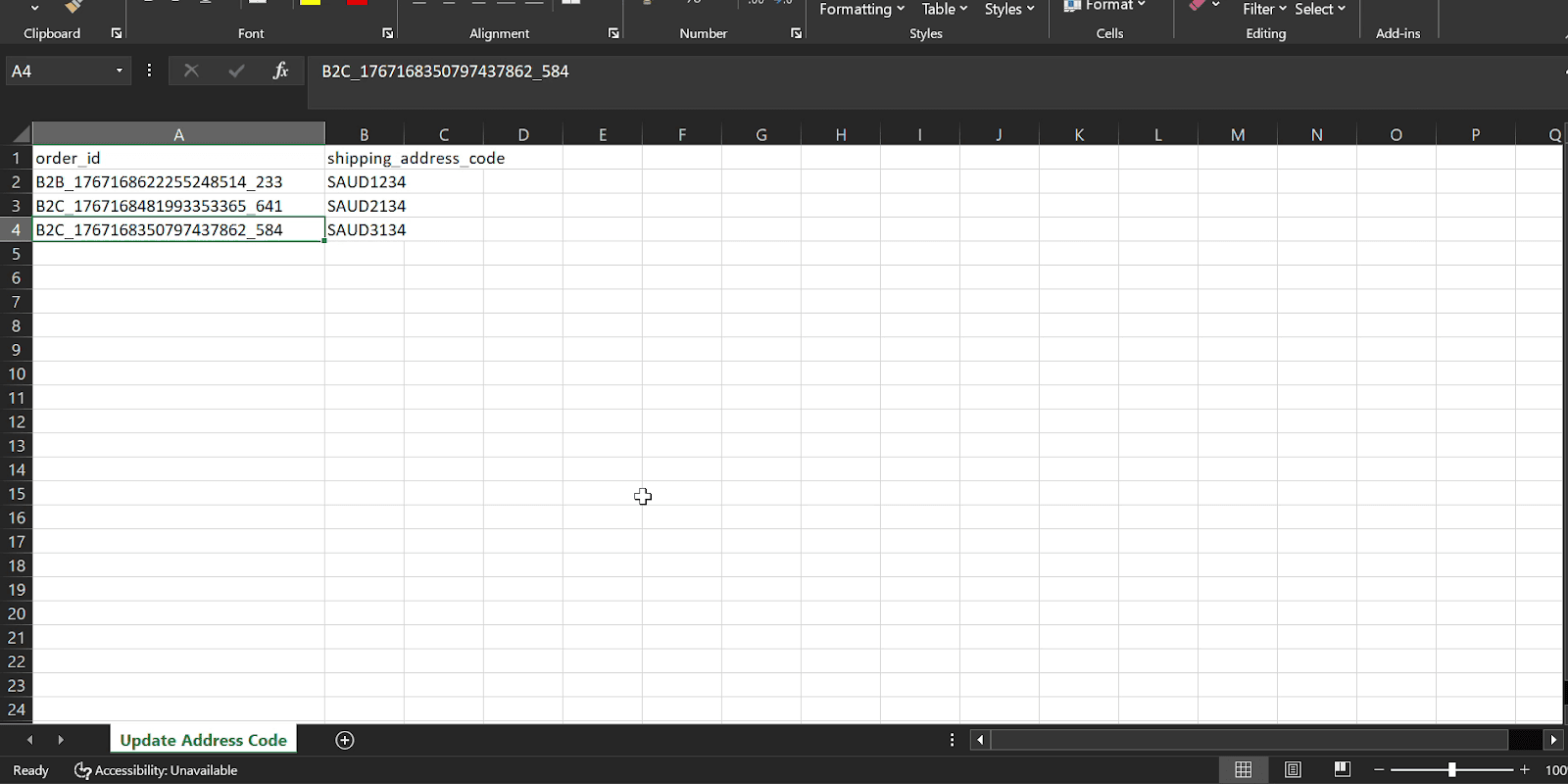
Task: Open the Alignment settings dialog launcher
Action: [613, 33]
